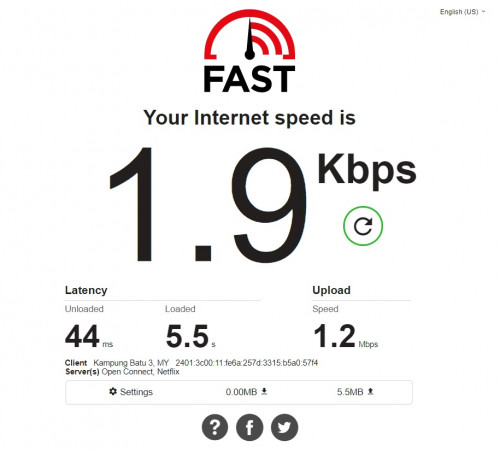Click the Open Connect, Netflix server text

140,372
